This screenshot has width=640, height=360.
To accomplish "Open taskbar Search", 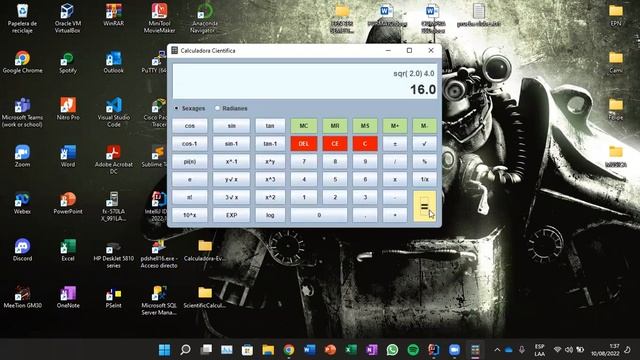I will [185, 350].
